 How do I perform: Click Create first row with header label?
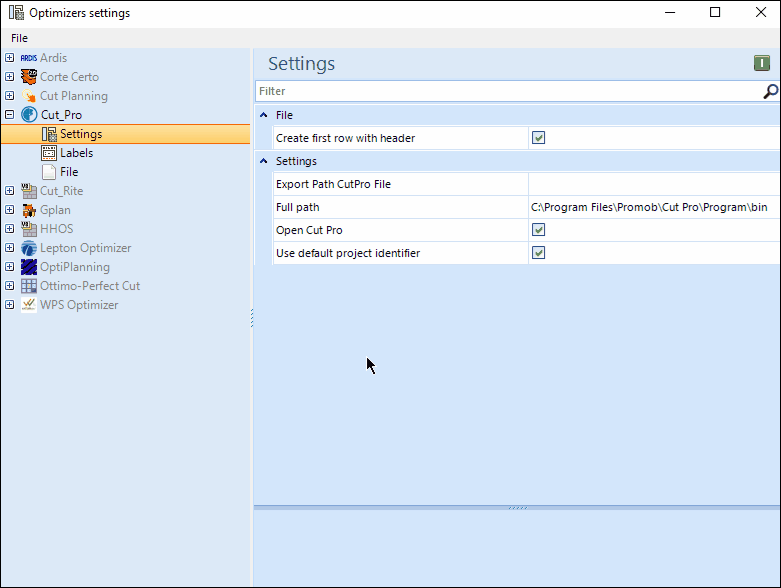pyautogui.click(x=345, y=138)
